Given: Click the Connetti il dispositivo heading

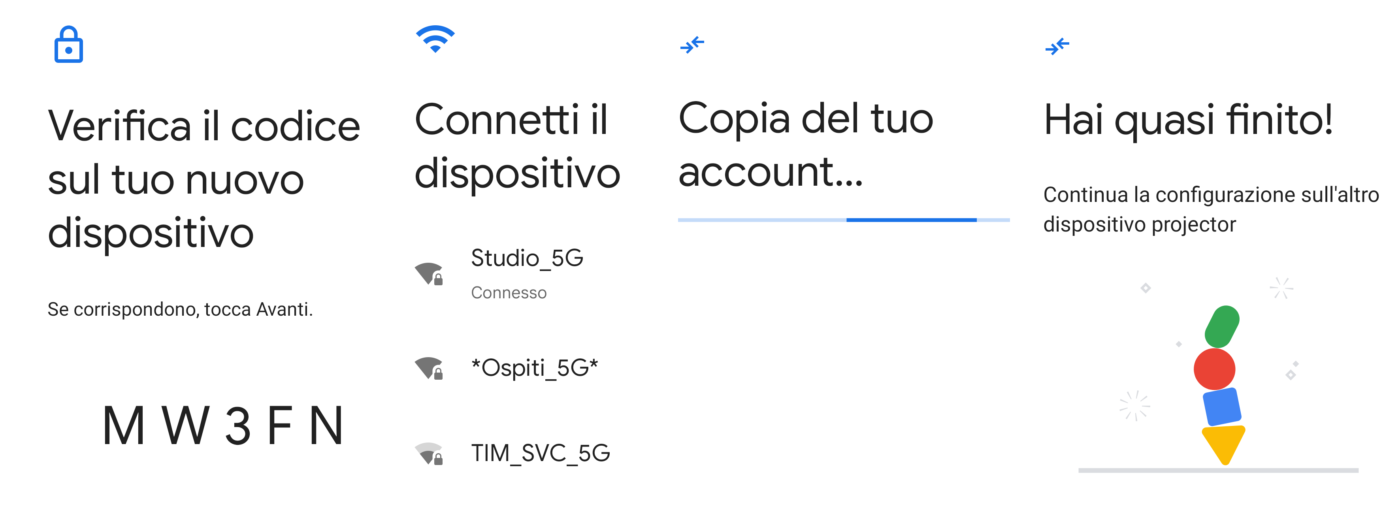Looking at the screenshot, I should (x=517, y=147).
